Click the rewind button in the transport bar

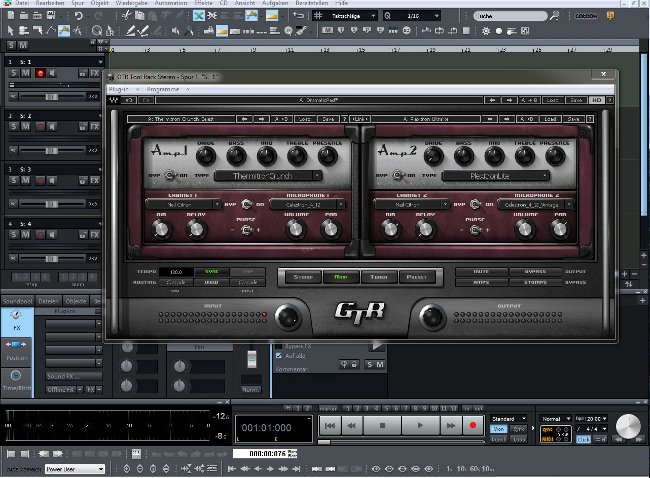tap(352, 425)
